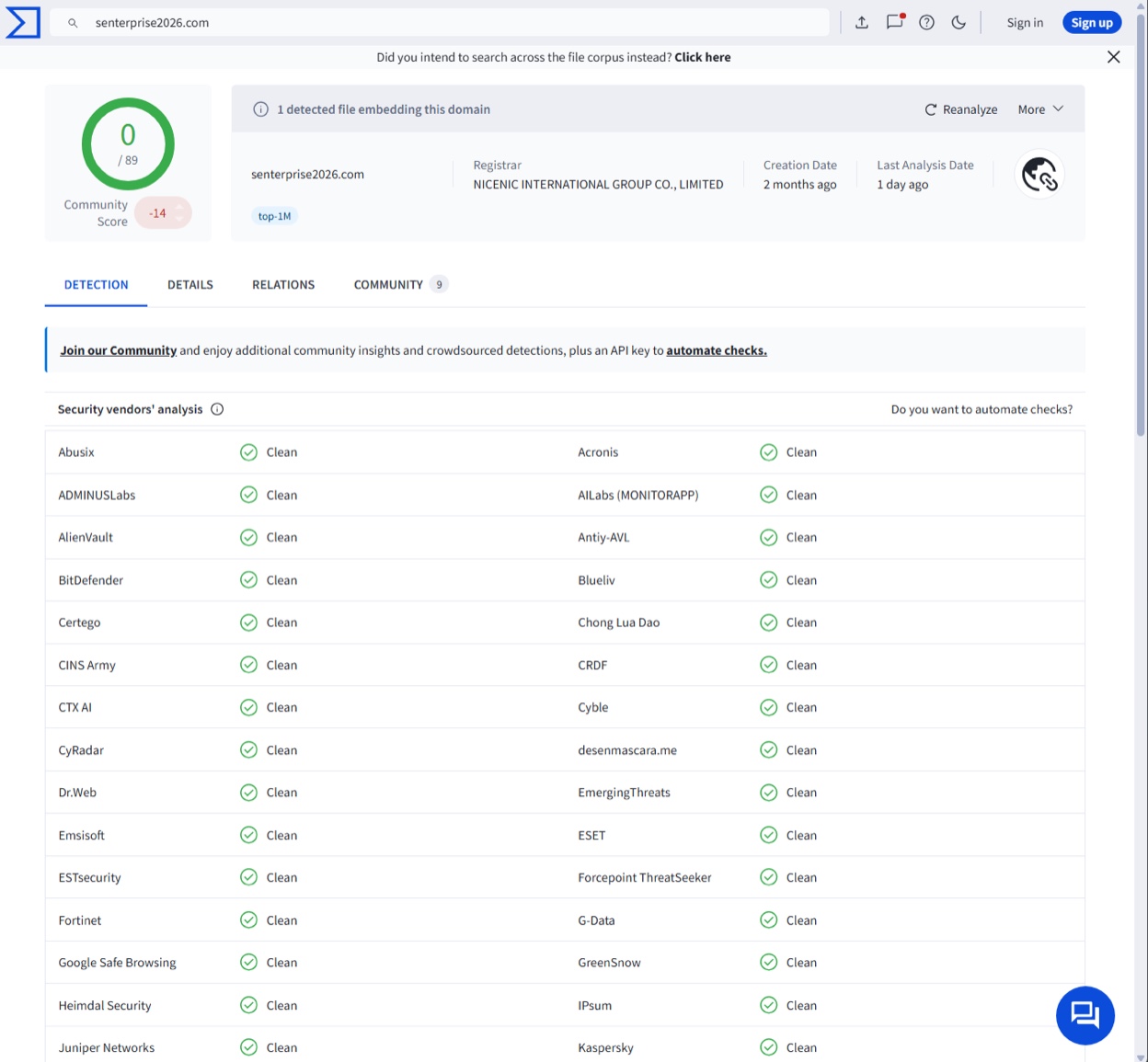Click G-Data clean checkmark icon
Image resolution: width=1148 pixels, height=1062 pixels.
tap(768, 920)
